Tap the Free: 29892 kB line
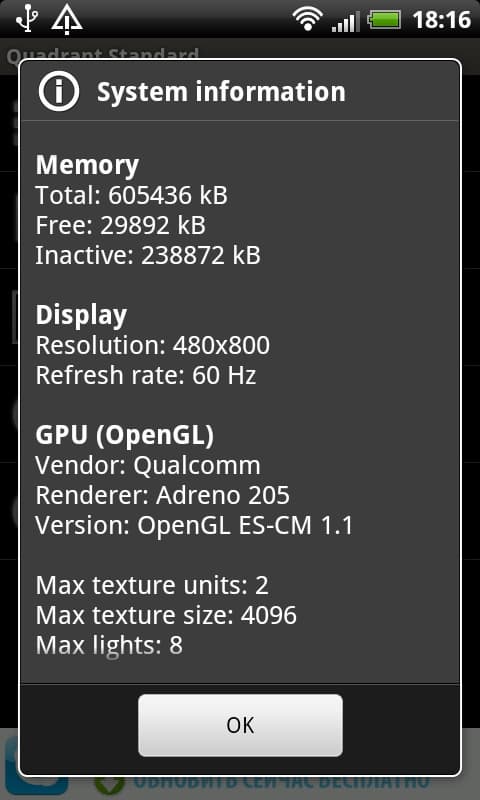Image resolution: width=480 pixels, height=800 pixels. pyautogui.click(x=120, y=226)
